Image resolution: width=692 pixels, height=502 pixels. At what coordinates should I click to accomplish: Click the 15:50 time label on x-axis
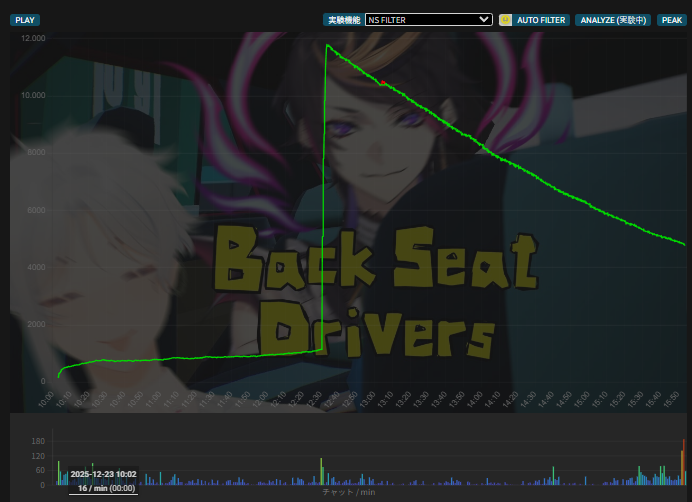tap(671, 400)
